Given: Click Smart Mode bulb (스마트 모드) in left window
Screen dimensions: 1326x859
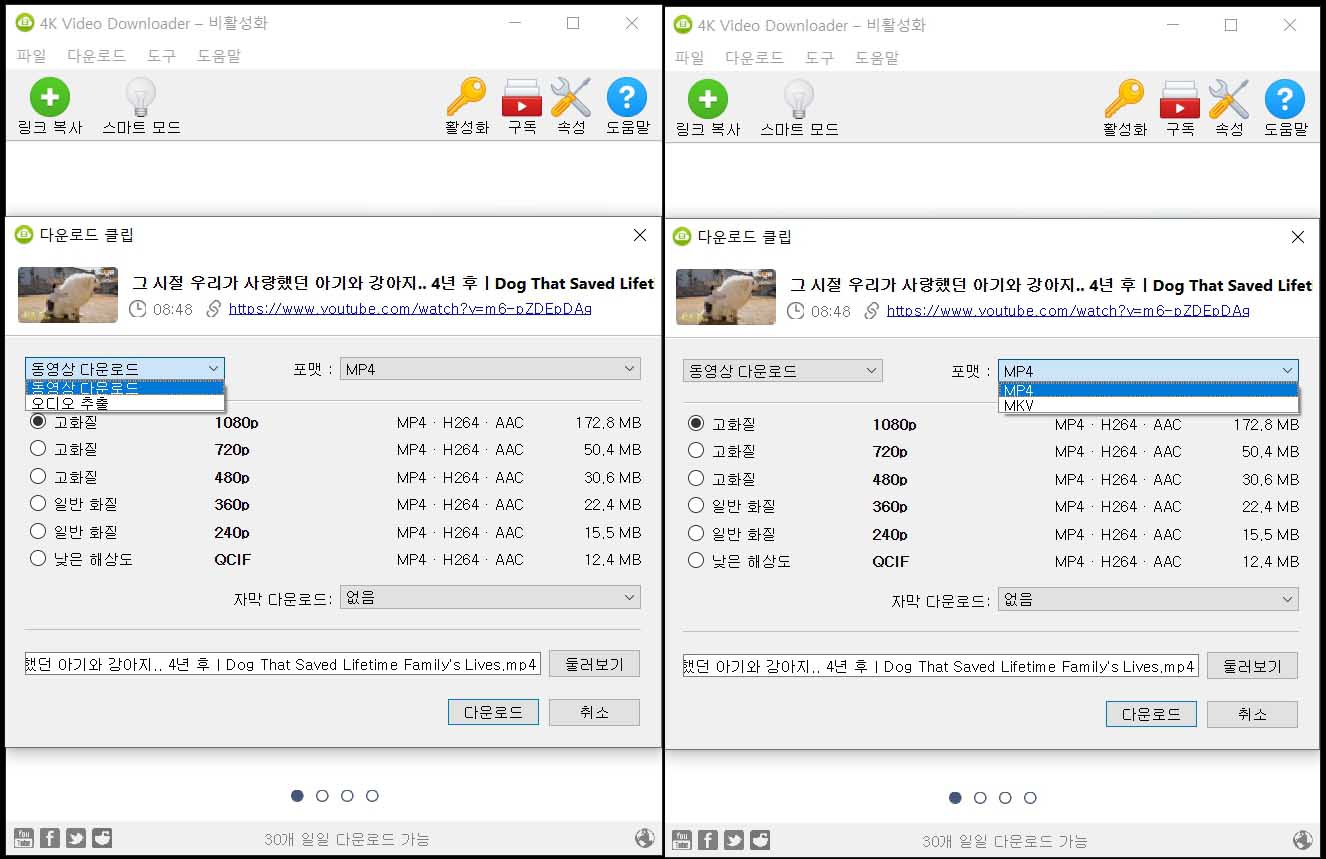Looking at the screenshot, I should [x=140, y=106].
